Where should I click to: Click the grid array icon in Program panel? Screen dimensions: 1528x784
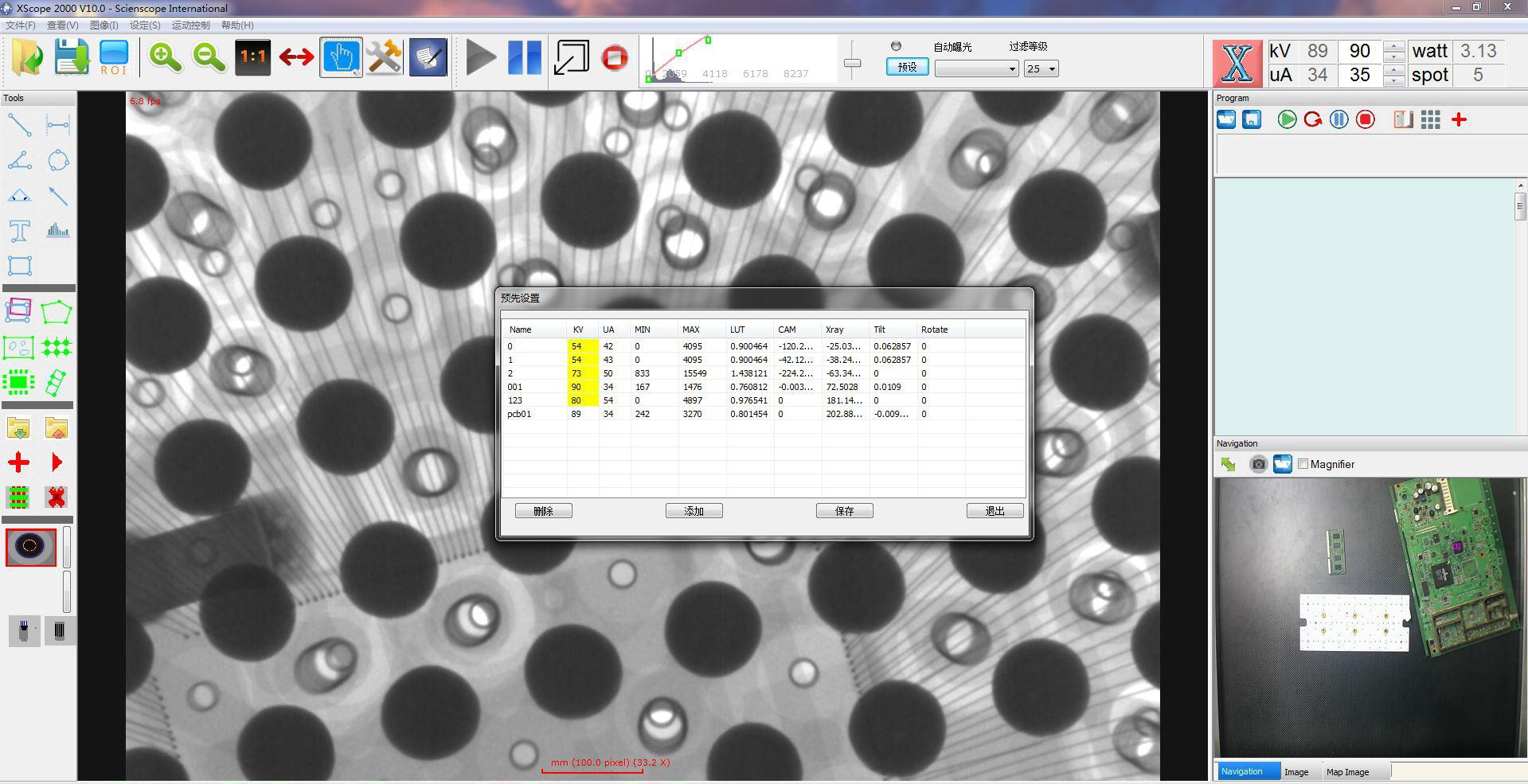coord(1430,119)
